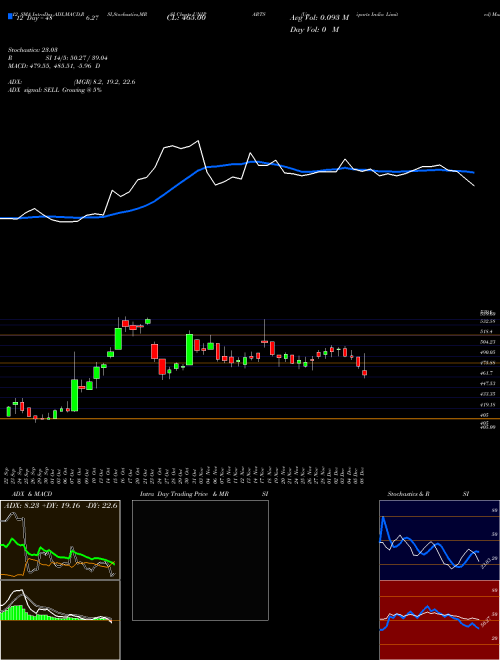Click the MACD histogram chart thumbnail

[60, 620]
